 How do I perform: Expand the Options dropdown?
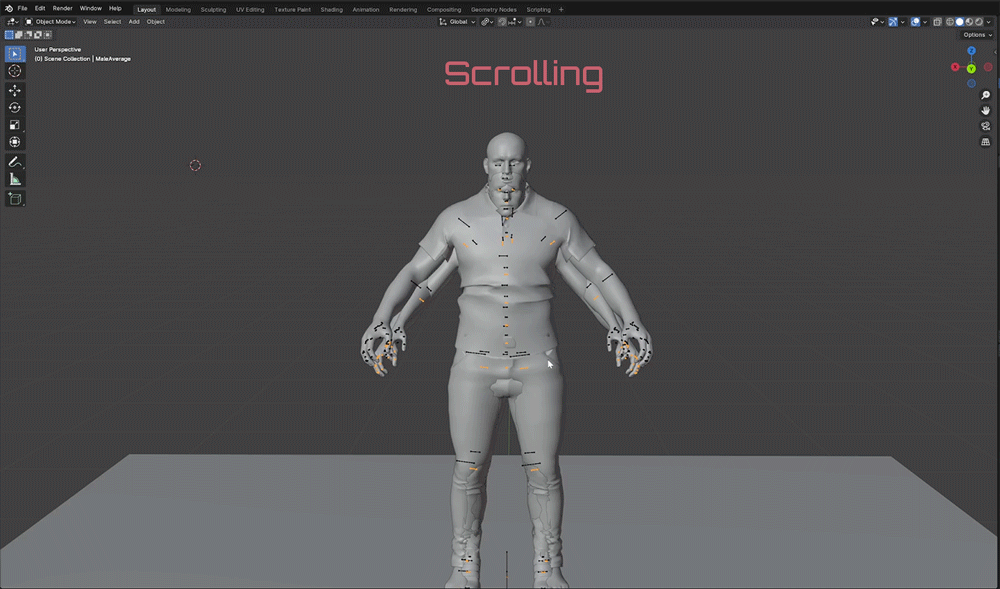click(977, 34)
